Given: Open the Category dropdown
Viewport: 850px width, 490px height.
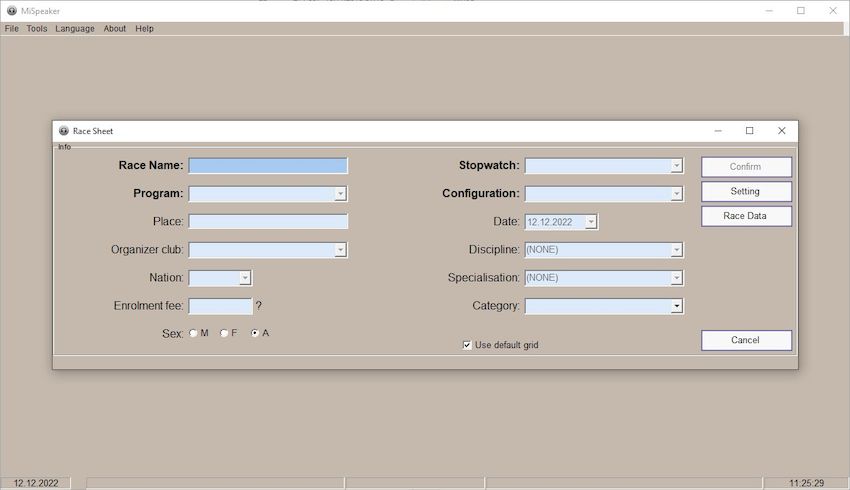Looking at the screenshot, I should click(x=676, y=306).
